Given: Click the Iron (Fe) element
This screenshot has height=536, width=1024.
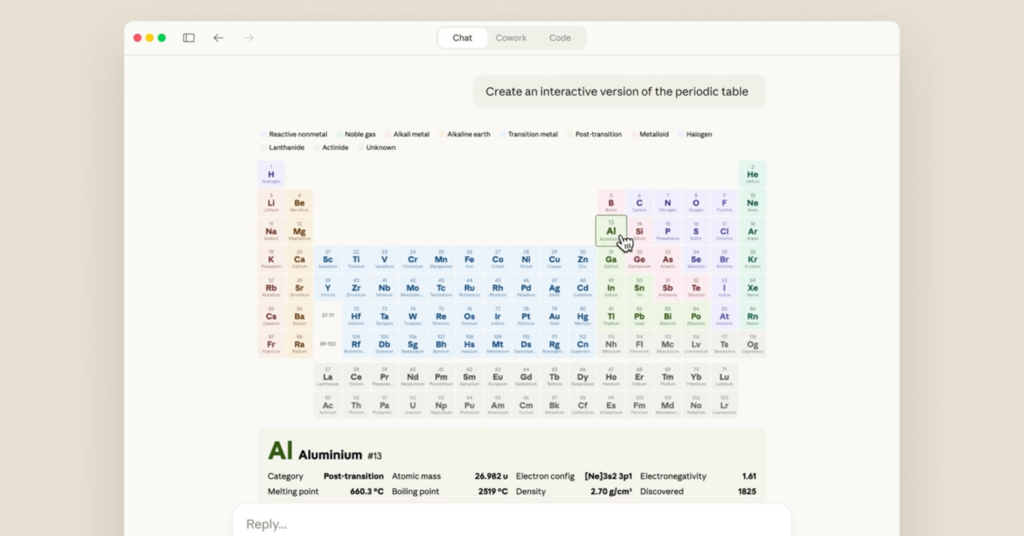Looking at the screenshot, I should pos(469,259).
